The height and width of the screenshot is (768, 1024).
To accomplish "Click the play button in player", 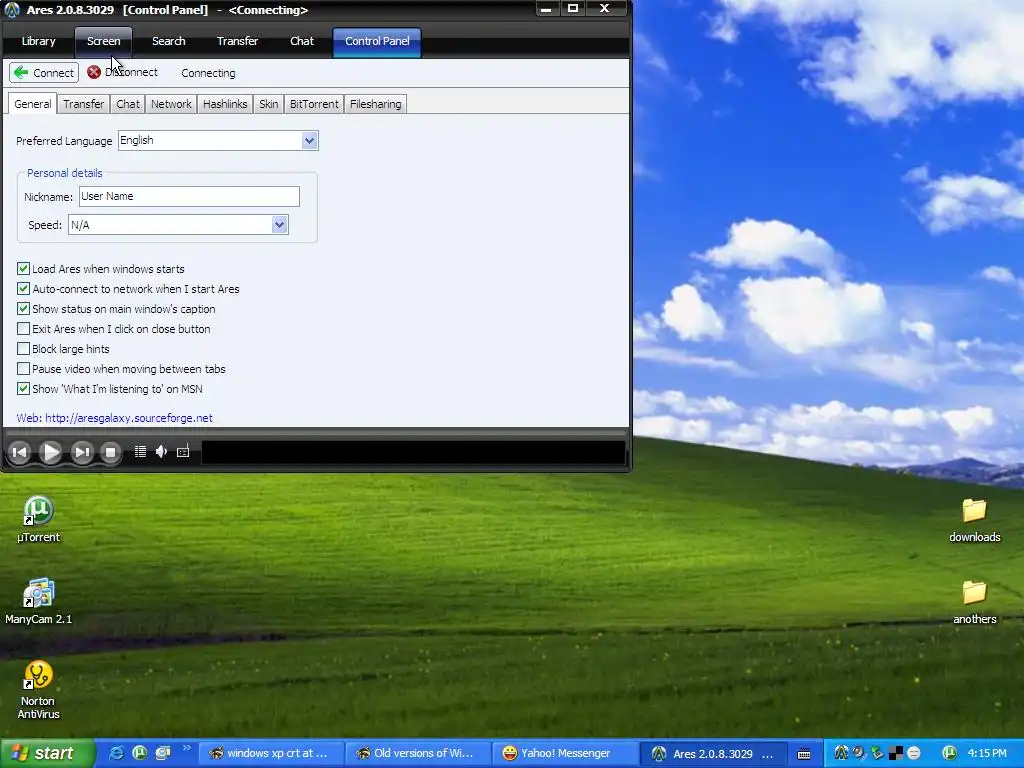I will point(50,452).
